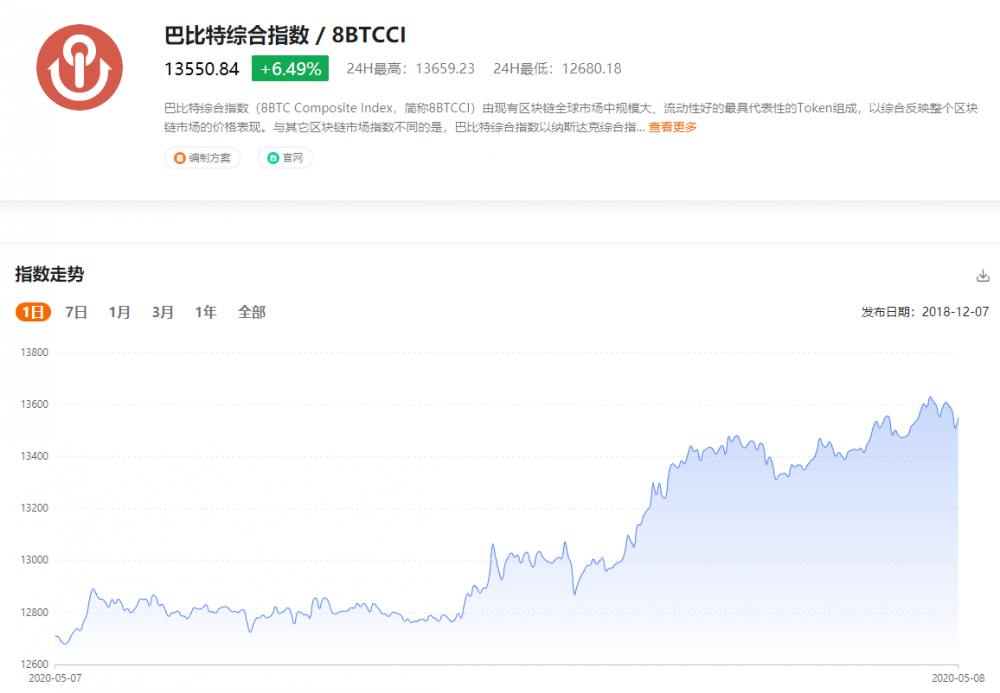Click the 24H最高 13659.23 value

click(411, 69)
